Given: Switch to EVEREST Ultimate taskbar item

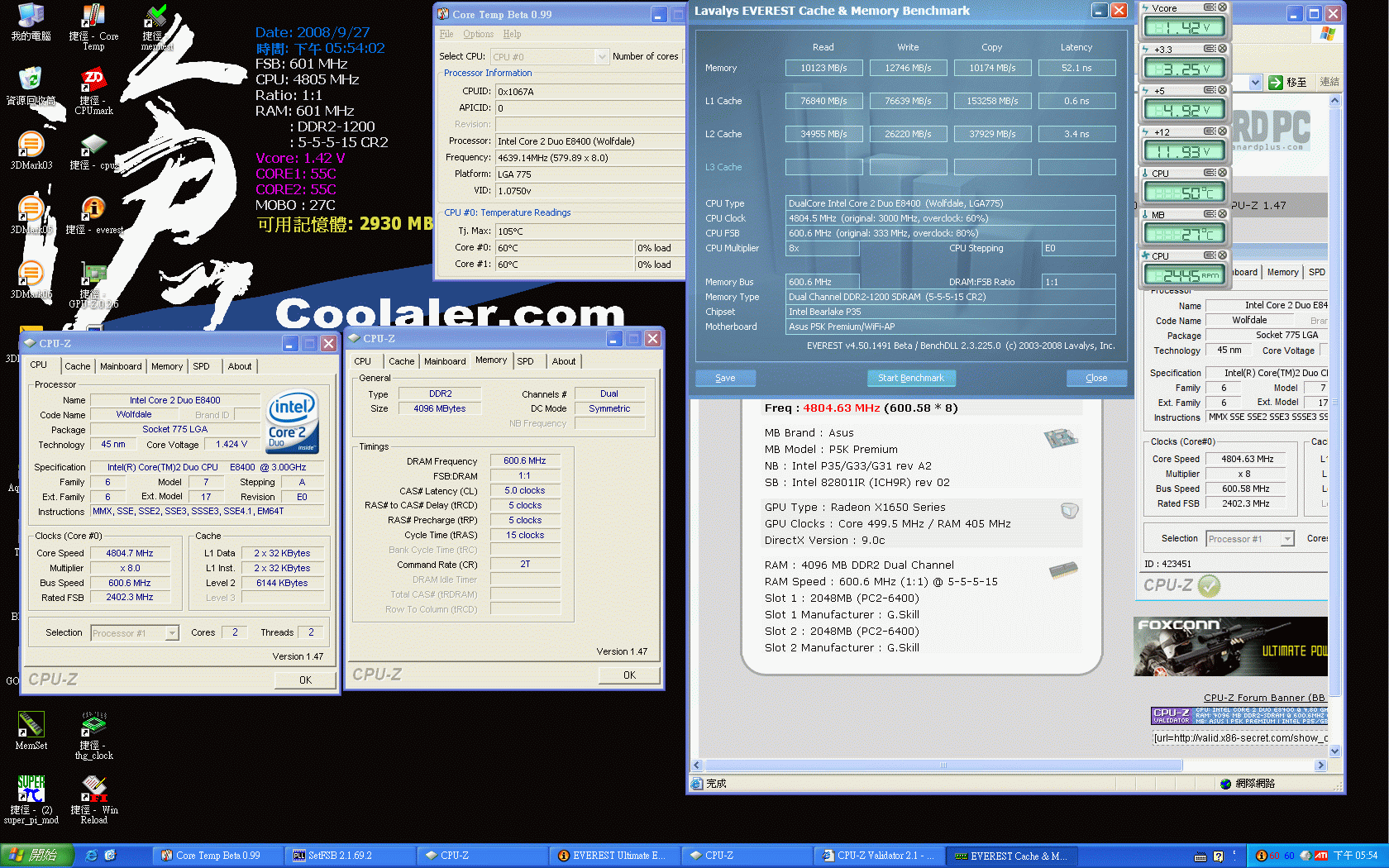Looking at the screenshot, I should (613, 856).
